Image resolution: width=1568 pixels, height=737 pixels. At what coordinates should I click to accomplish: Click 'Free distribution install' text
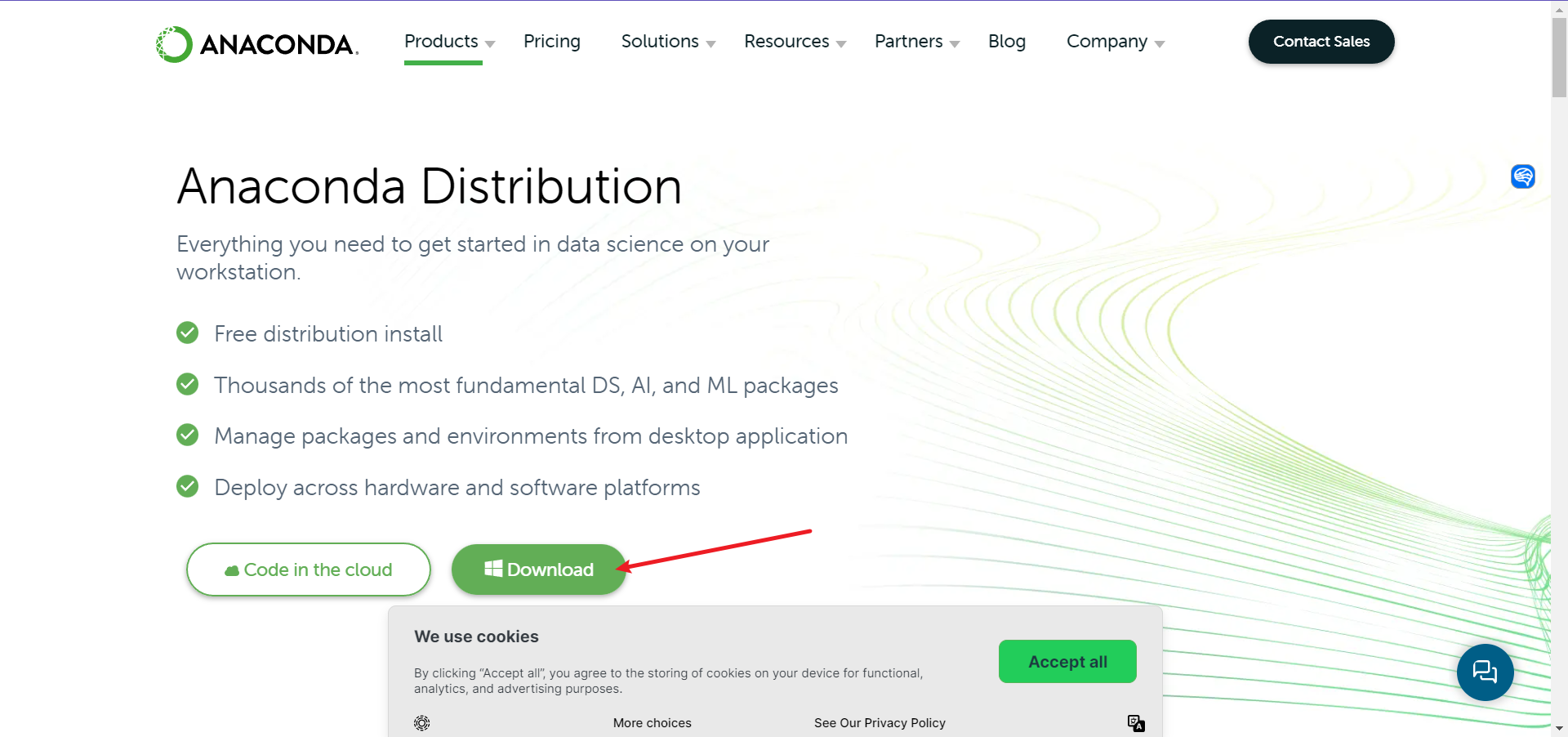[328, 333]
